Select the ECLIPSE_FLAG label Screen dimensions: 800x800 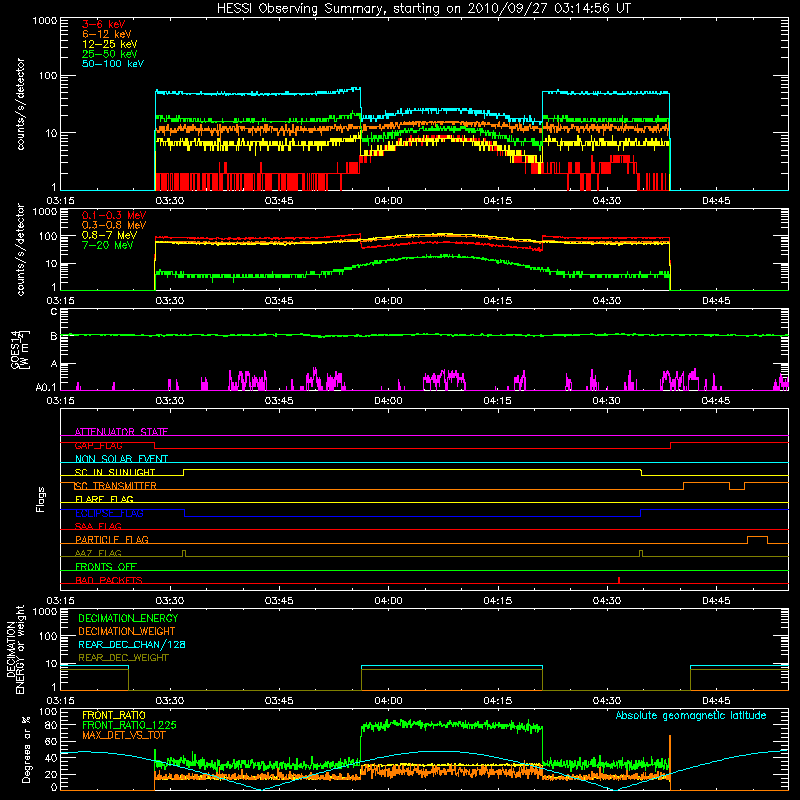pyautogui.click(x=109, y=513)
